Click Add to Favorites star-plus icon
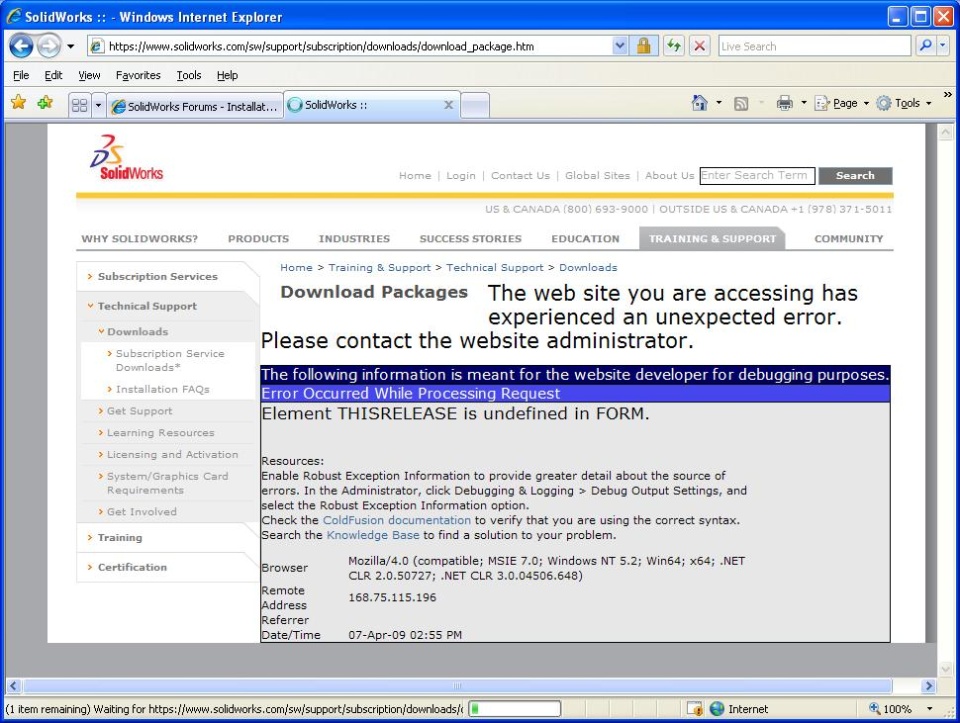 click(45, 103)
